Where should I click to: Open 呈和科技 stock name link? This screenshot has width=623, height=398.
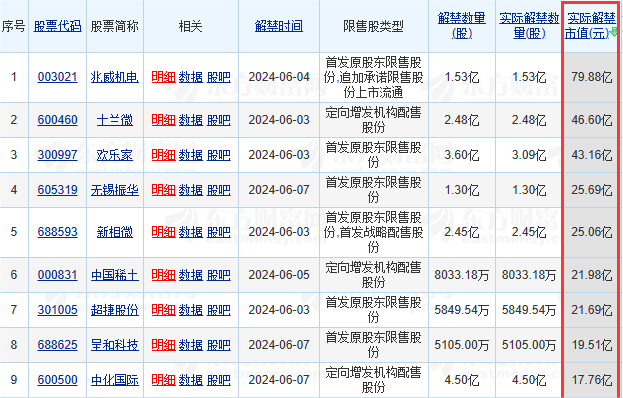click(115, 345)
